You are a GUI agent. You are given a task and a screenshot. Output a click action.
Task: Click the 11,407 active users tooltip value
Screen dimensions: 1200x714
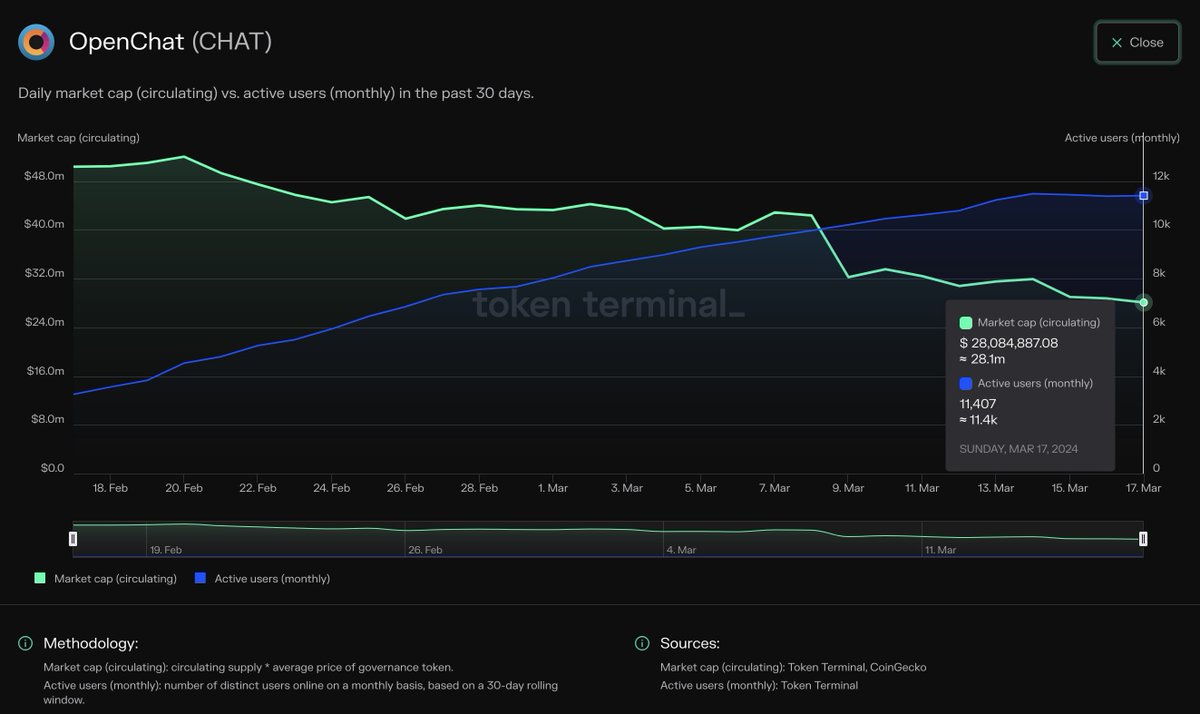tap(976, 404)
